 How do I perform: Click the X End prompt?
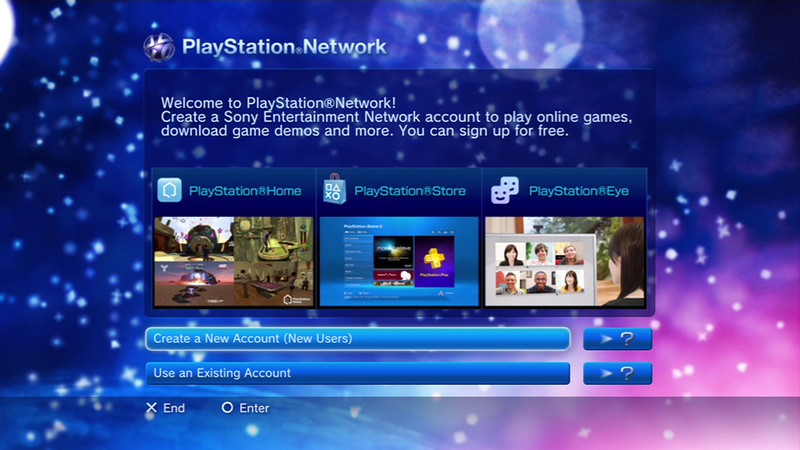tap(166, 408)
